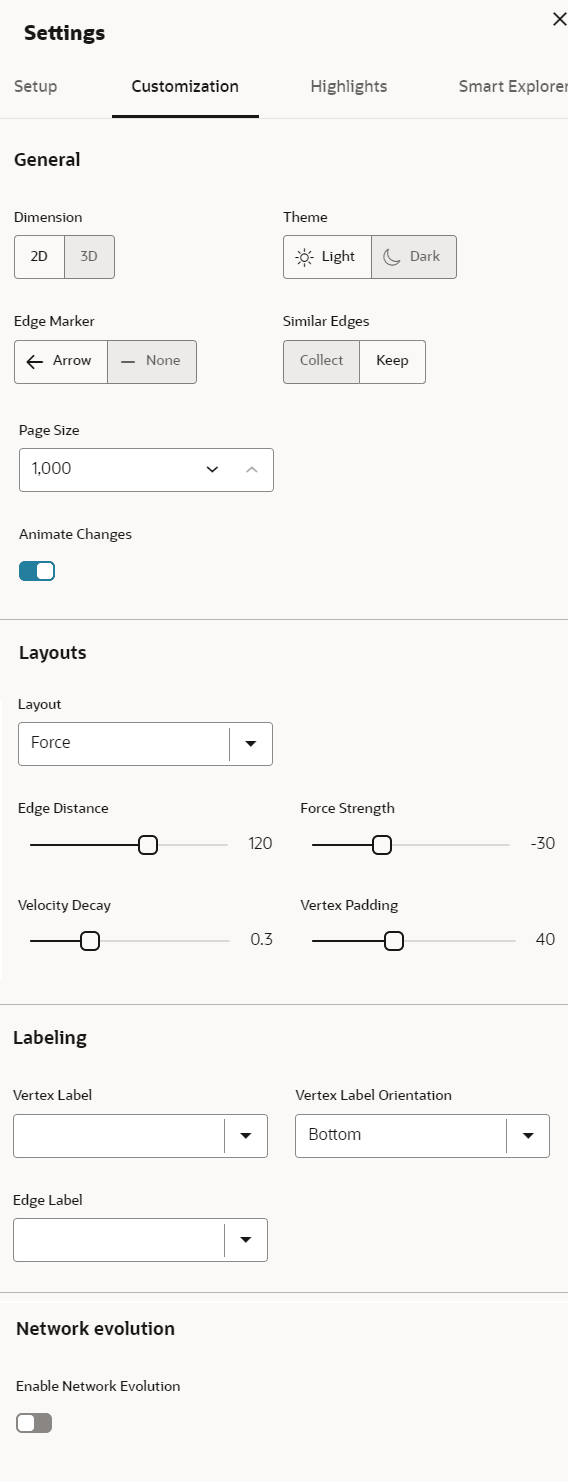
Task: Close the Settings panel with X
Action: point(560,19)
